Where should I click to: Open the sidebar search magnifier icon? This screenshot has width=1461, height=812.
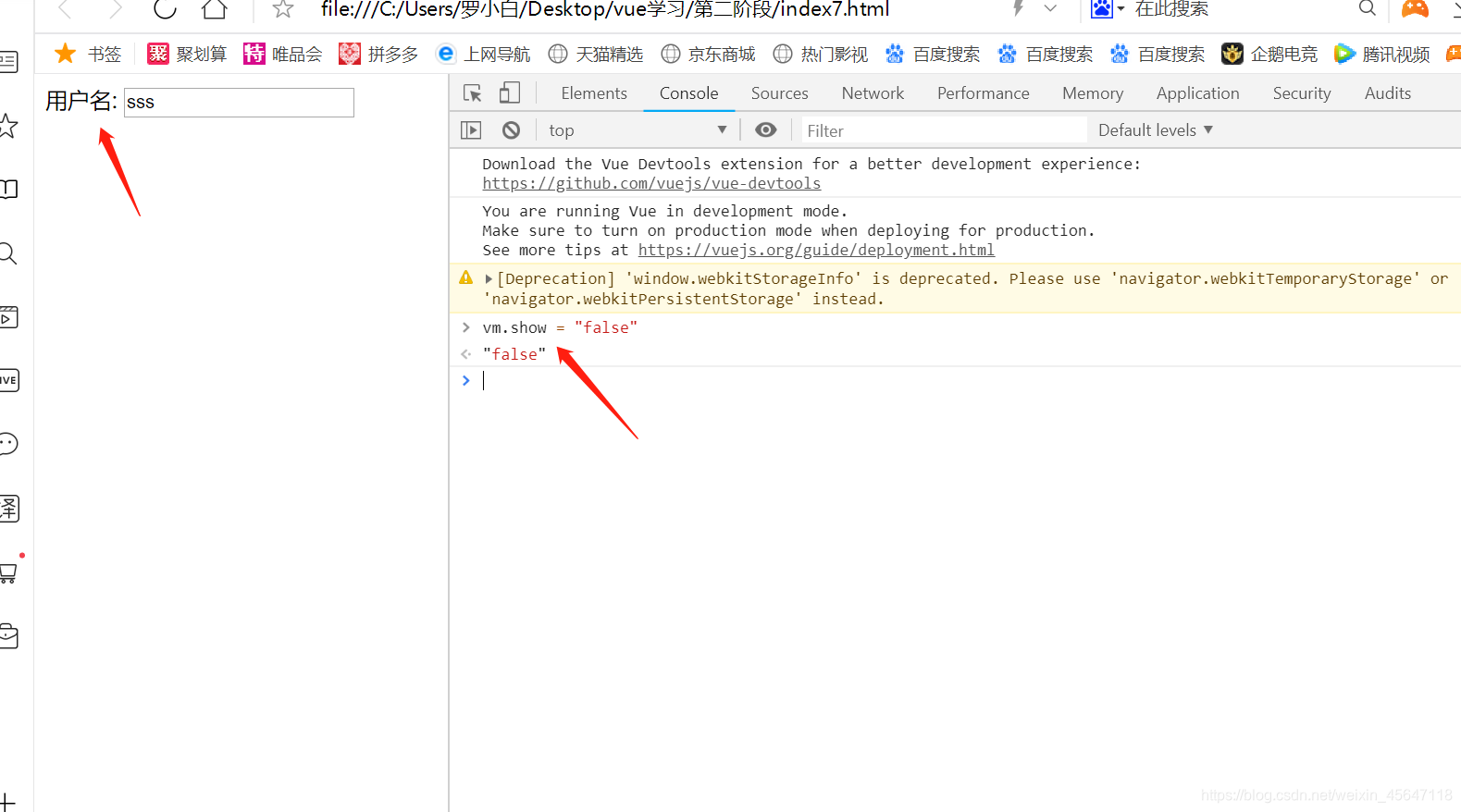7,252
